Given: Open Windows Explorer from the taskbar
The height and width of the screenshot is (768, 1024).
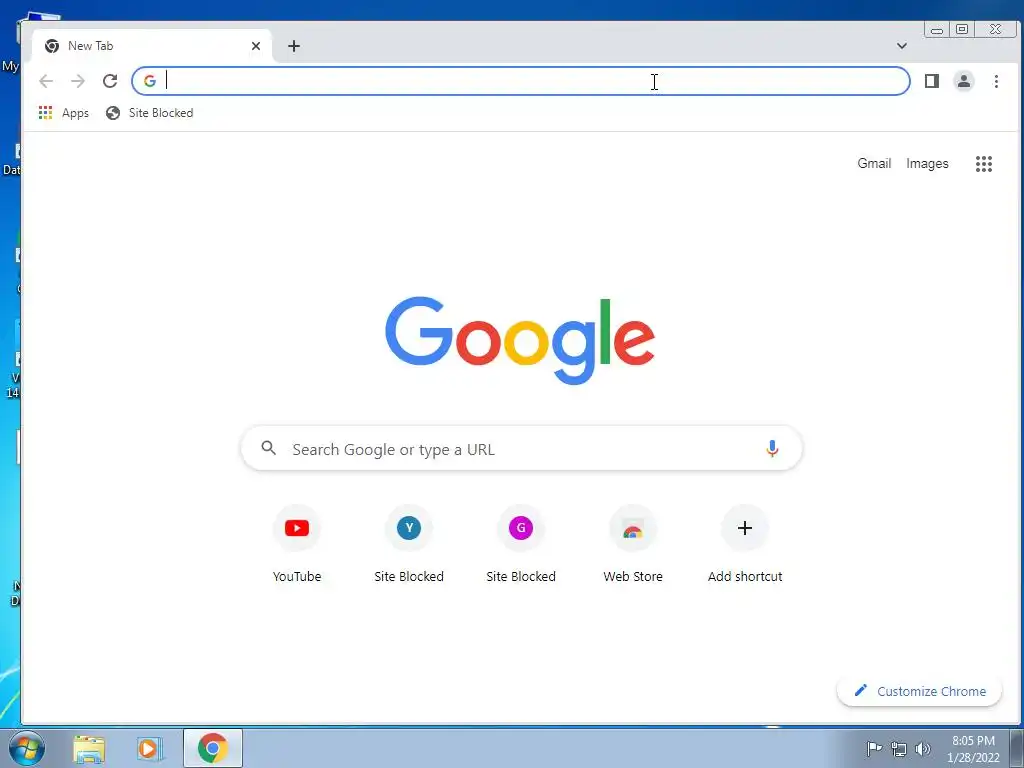Looking at the screenshot, I should point(89,749).
